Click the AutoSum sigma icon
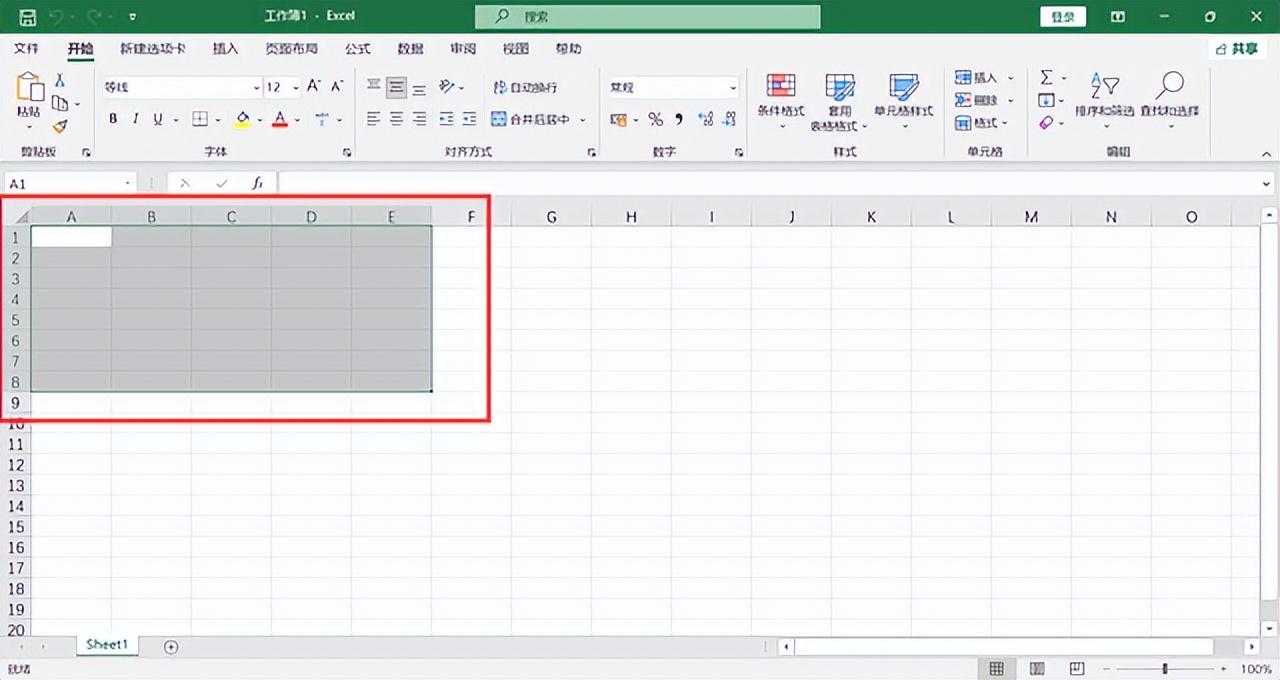This screenshot has height=680, width=1280. [x=1046, y=78]
